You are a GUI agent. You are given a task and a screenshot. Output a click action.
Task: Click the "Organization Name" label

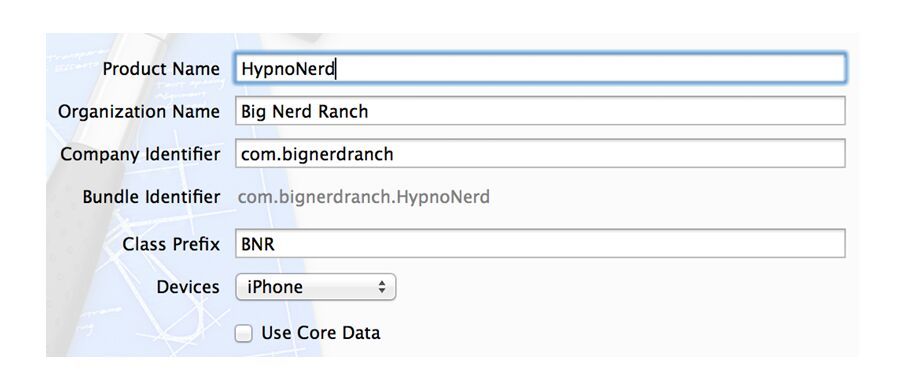click(x=139, y=111)
